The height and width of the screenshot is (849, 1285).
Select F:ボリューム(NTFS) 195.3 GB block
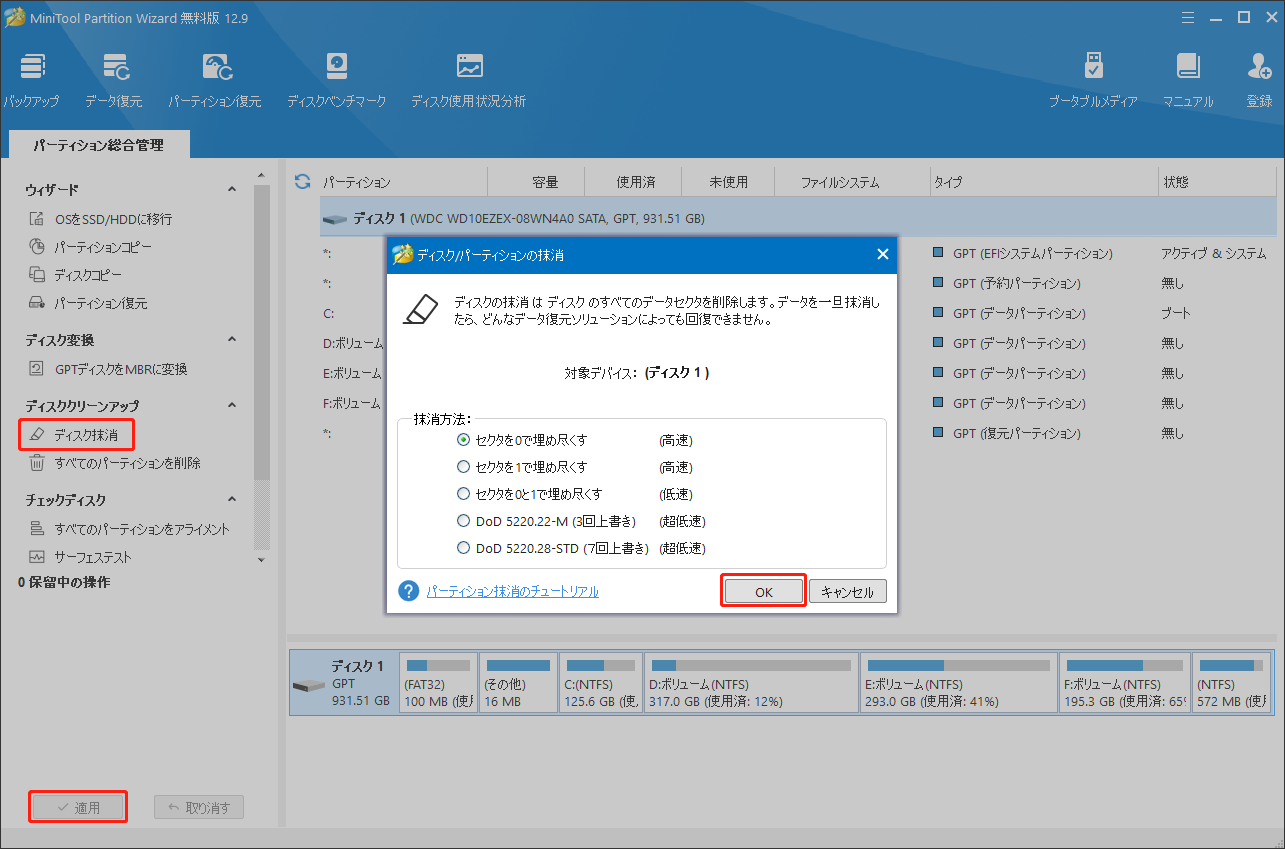1125,682
